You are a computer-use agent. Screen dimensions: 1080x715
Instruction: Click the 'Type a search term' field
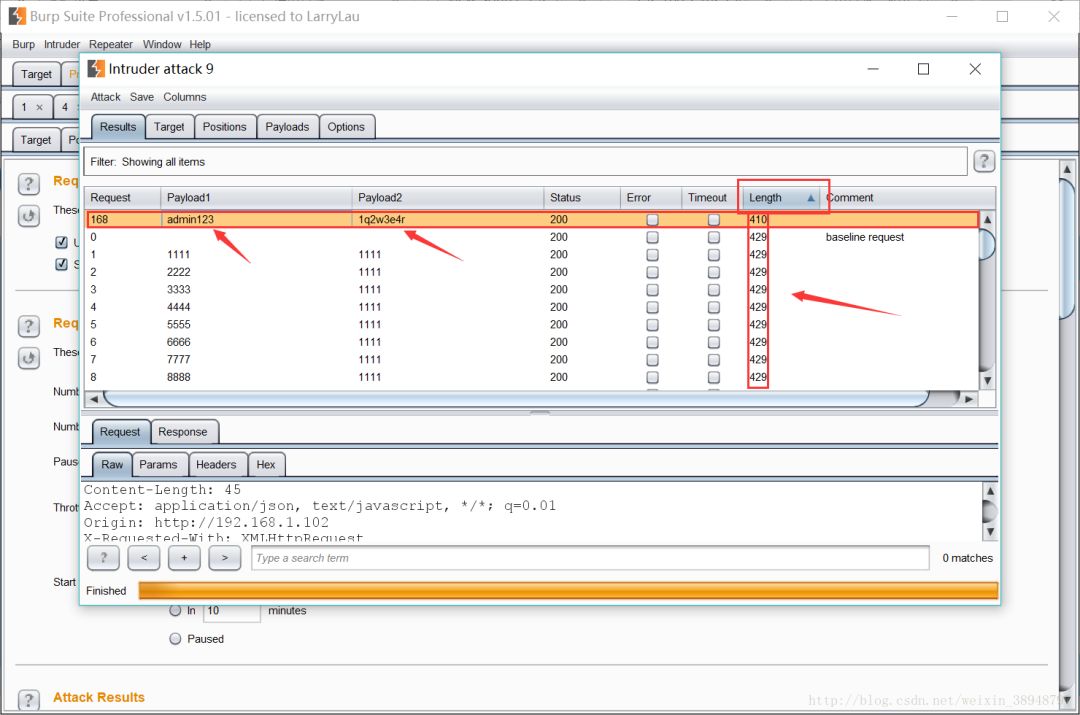590,558
